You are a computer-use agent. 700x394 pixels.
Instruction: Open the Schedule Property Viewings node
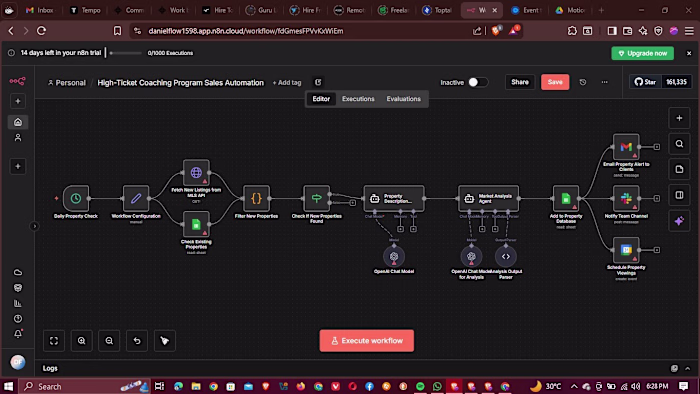(626, 250)
